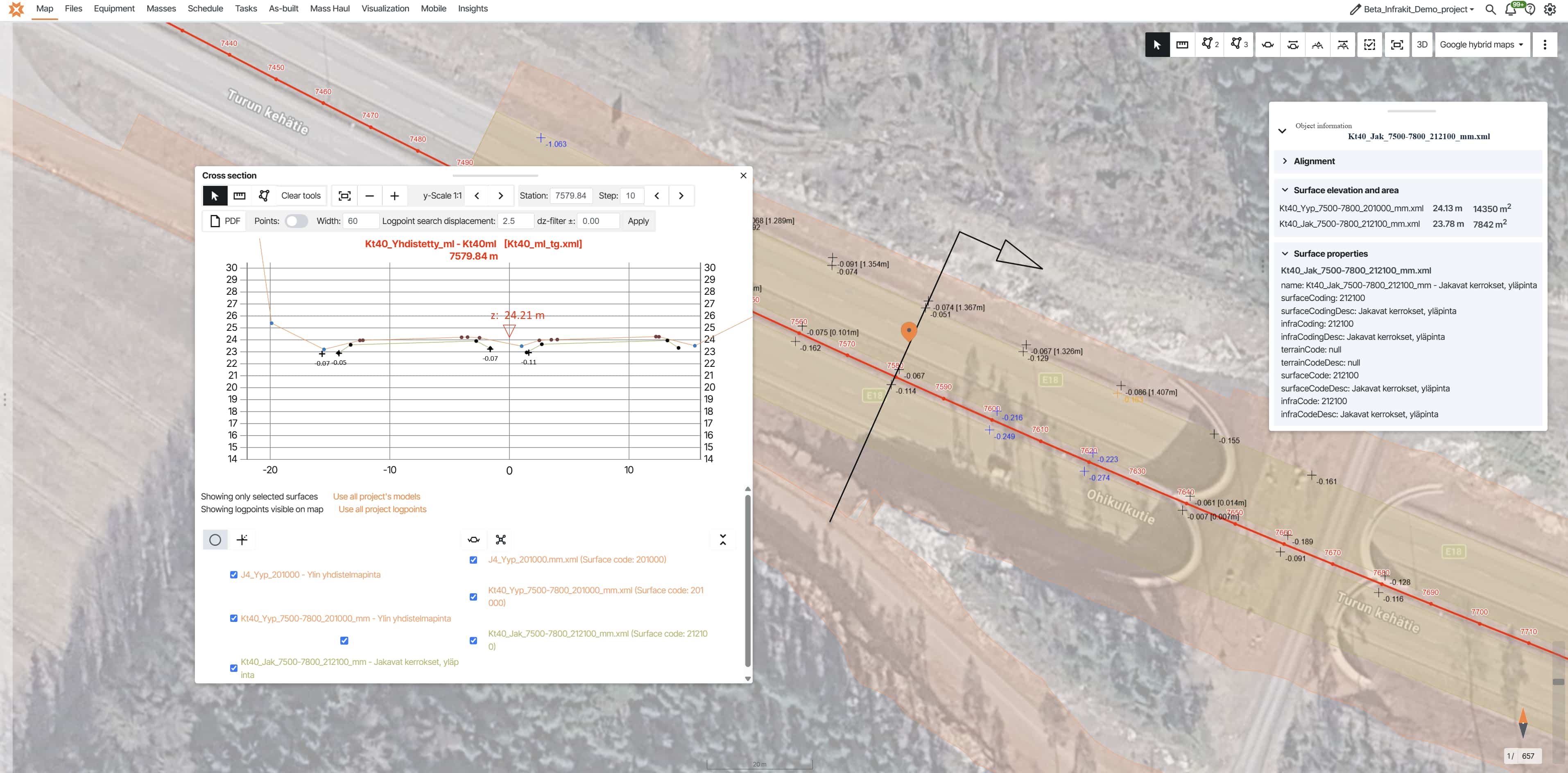The image size is (1568, 773).
Task: Zoom in the cross section with plus
Action: tap(394, 195)
